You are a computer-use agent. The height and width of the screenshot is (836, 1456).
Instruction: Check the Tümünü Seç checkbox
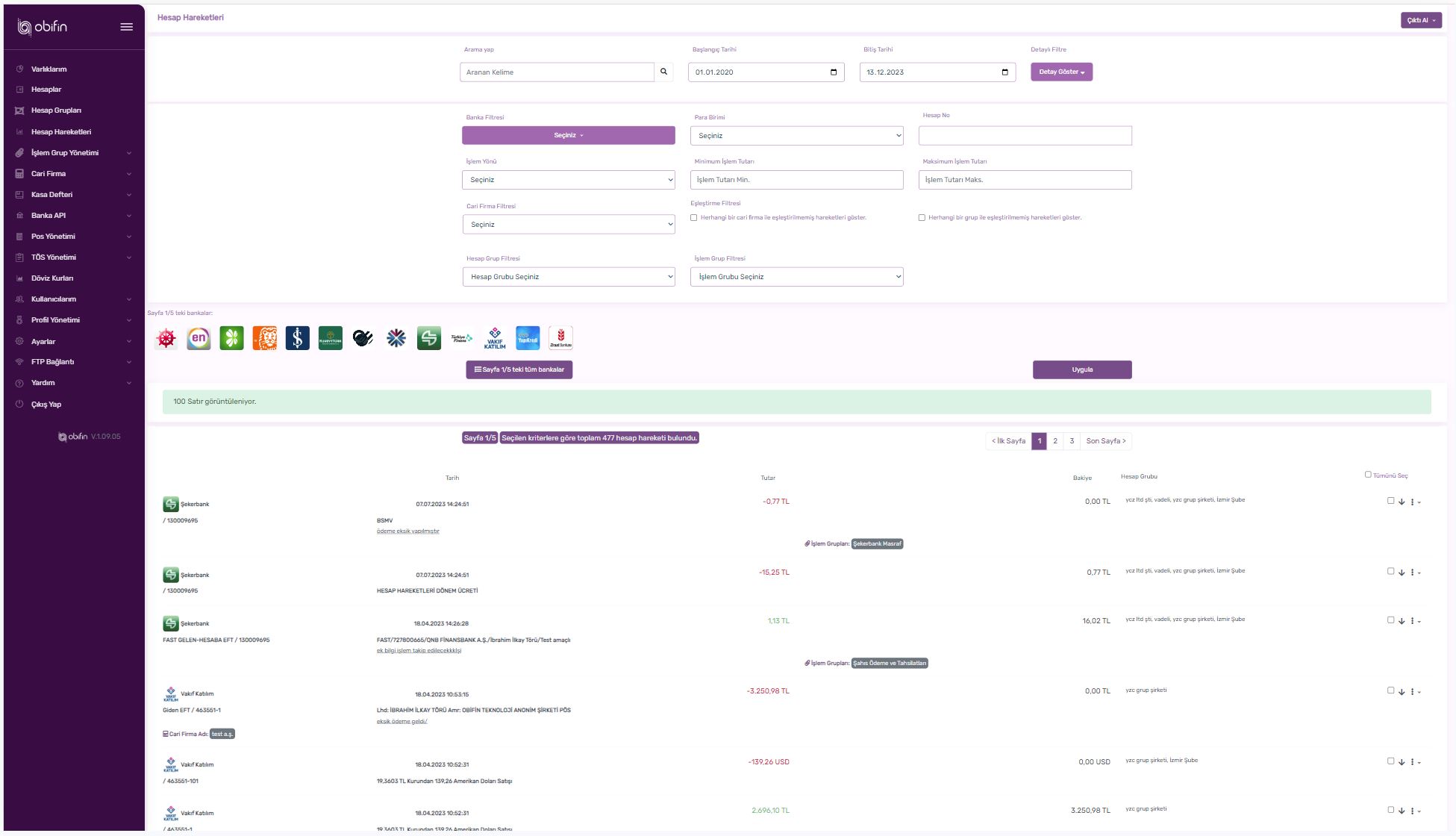1368,475
